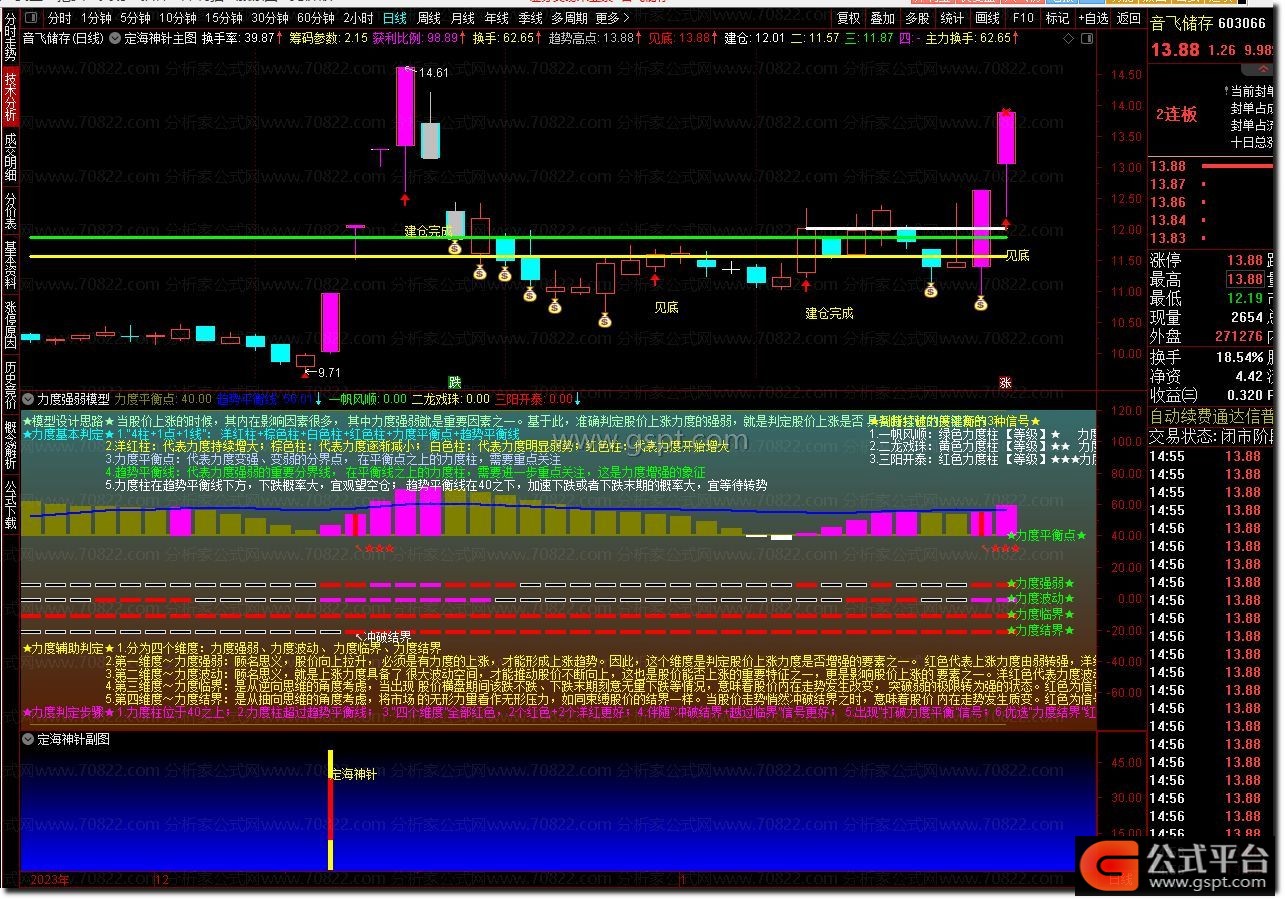Click the 9.71 low price label
The width and height of the screenshot is (1285, 899).
point(329,372)
